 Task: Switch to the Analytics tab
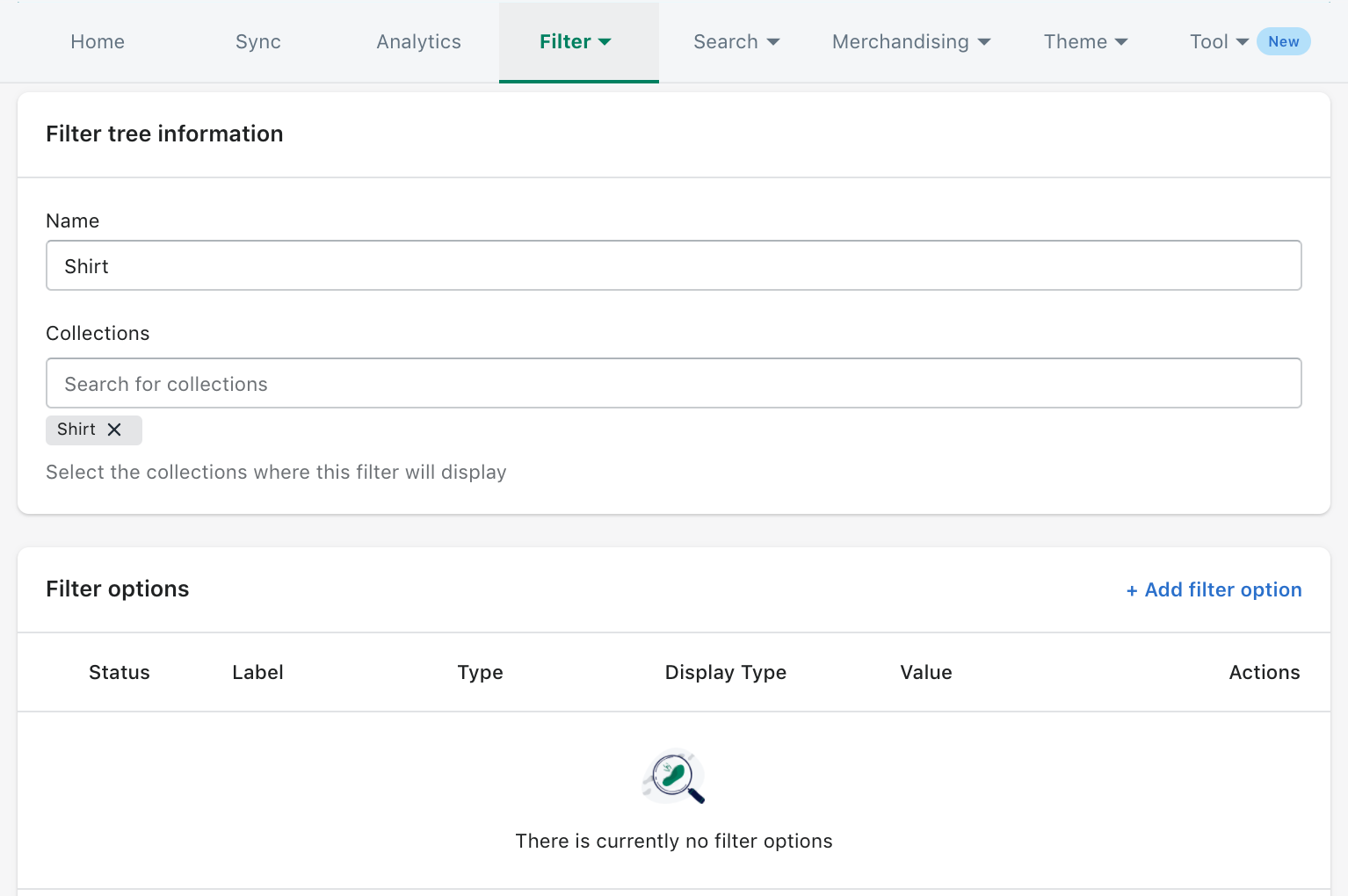[x=418, y=41]
